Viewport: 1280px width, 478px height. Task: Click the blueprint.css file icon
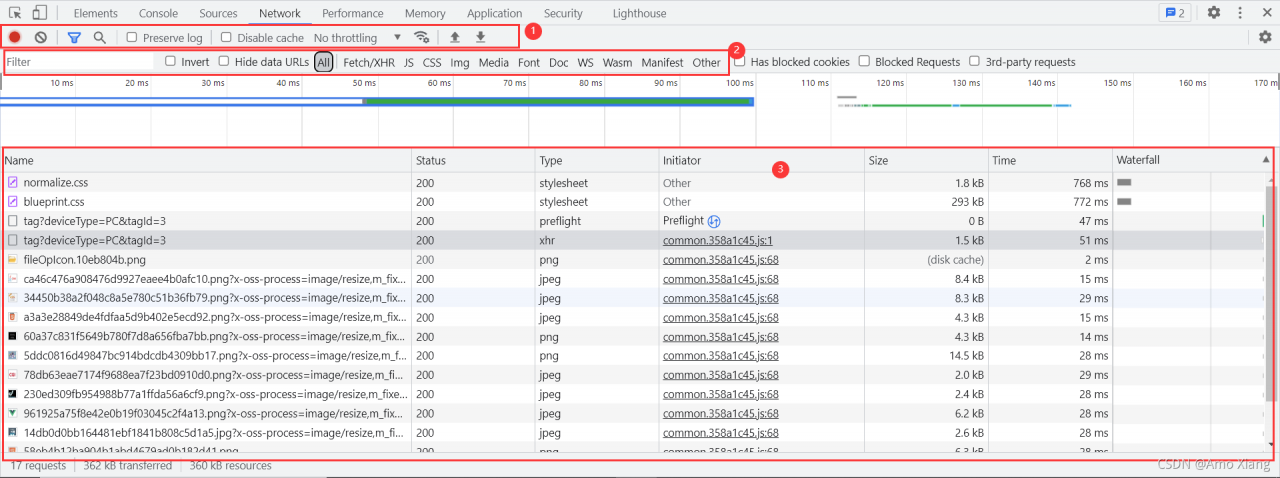point(13,202)
